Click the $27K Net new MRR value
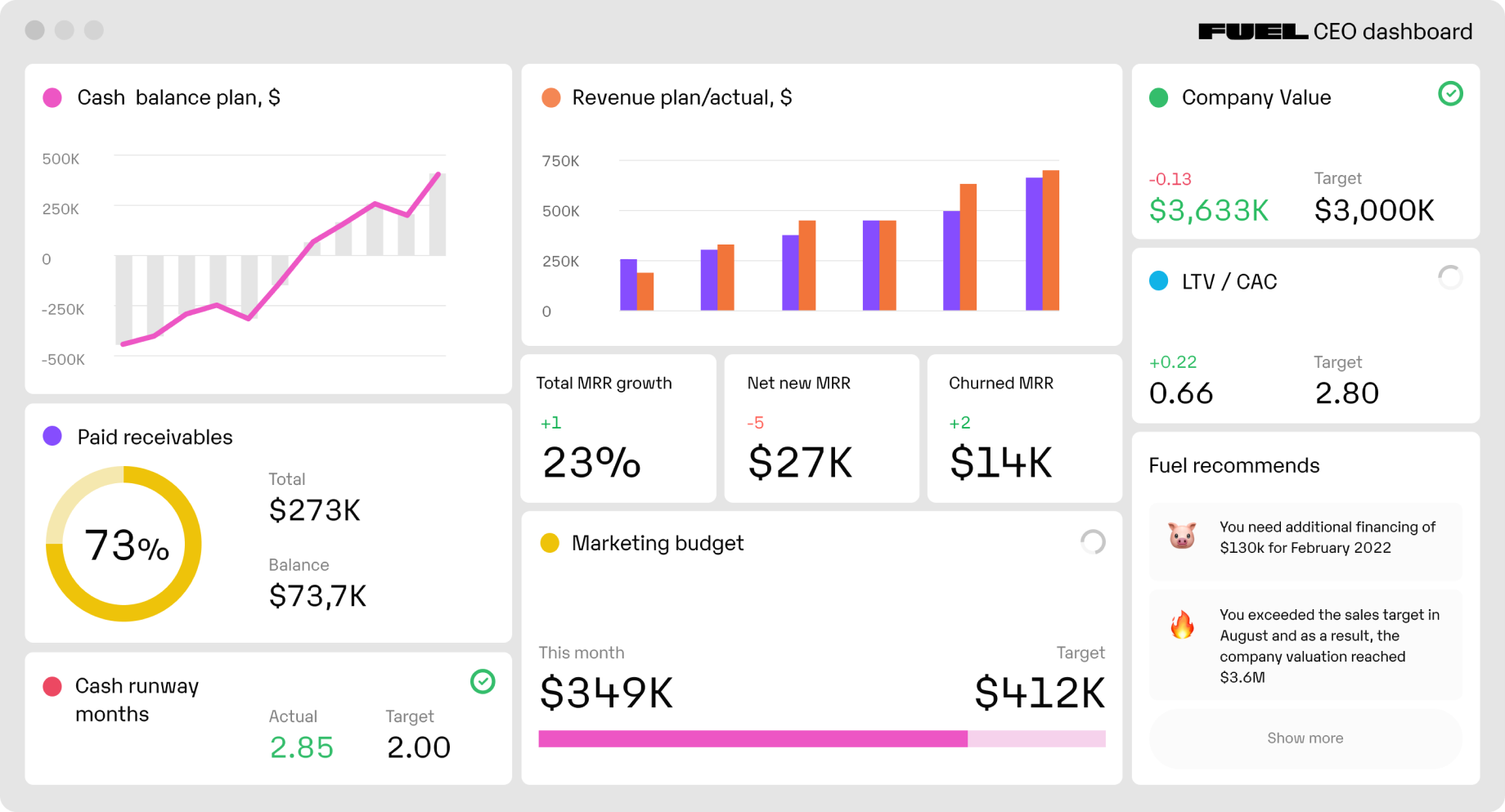This screenshot has width=1505, height=812. pyautogui.click(x=800, y=463)
